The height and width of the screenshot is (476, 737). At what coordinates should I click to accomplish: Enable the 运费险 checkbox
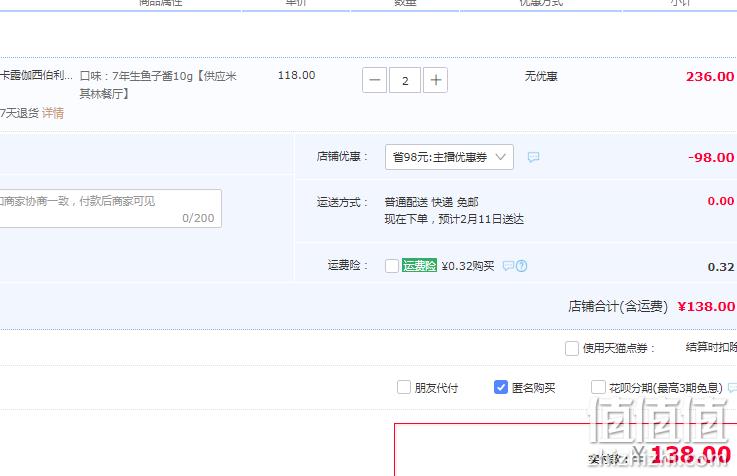tap(392, 266)
